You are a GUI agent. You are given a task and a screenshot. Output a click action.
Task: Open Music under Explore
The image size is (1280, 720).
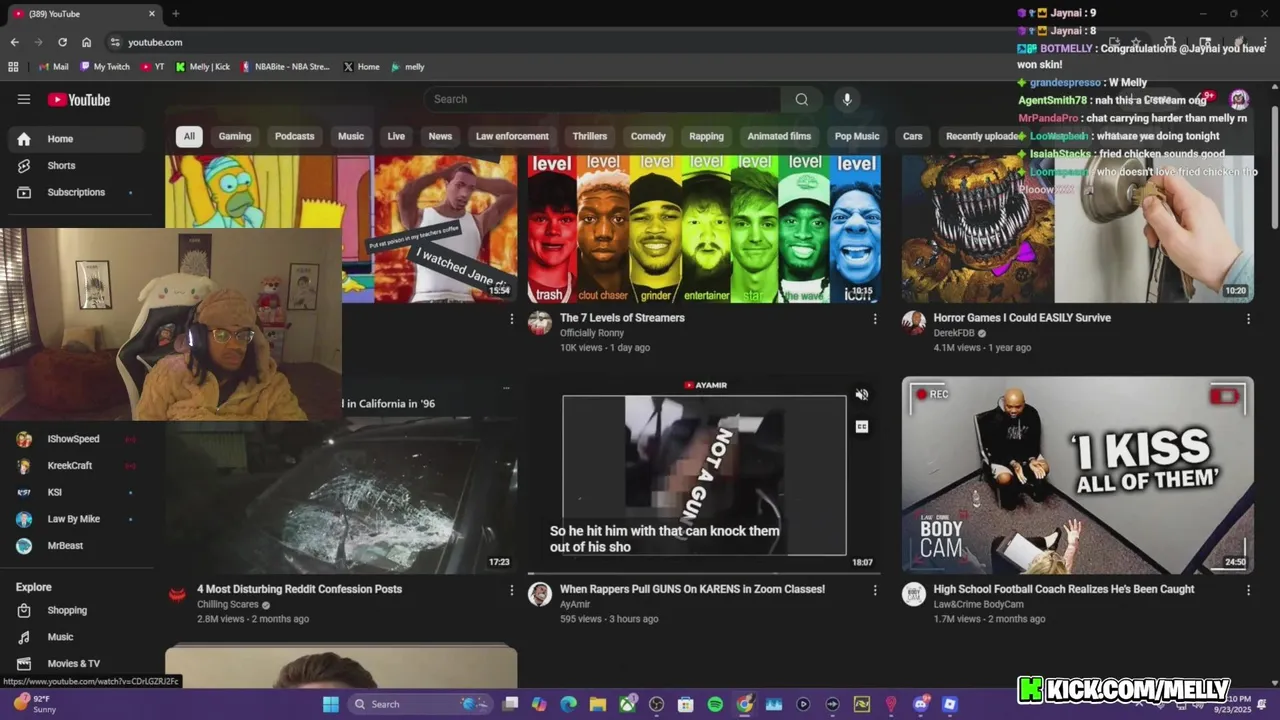point(78,637)
